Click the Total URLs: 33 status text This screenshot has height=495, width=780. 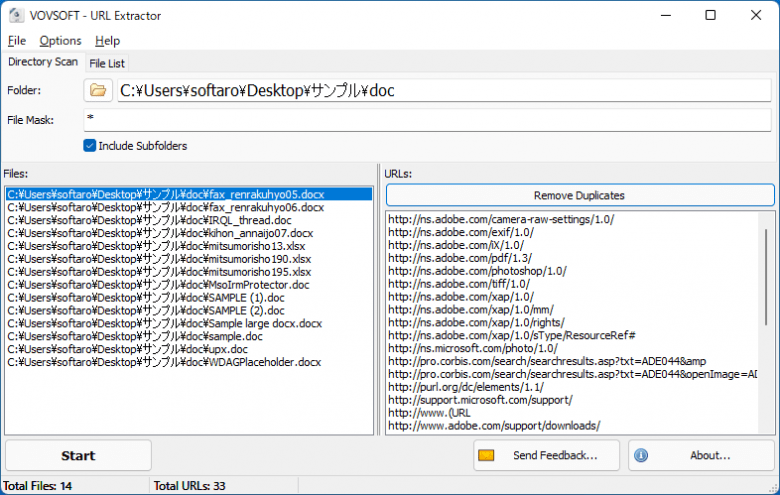coord(190,486)
